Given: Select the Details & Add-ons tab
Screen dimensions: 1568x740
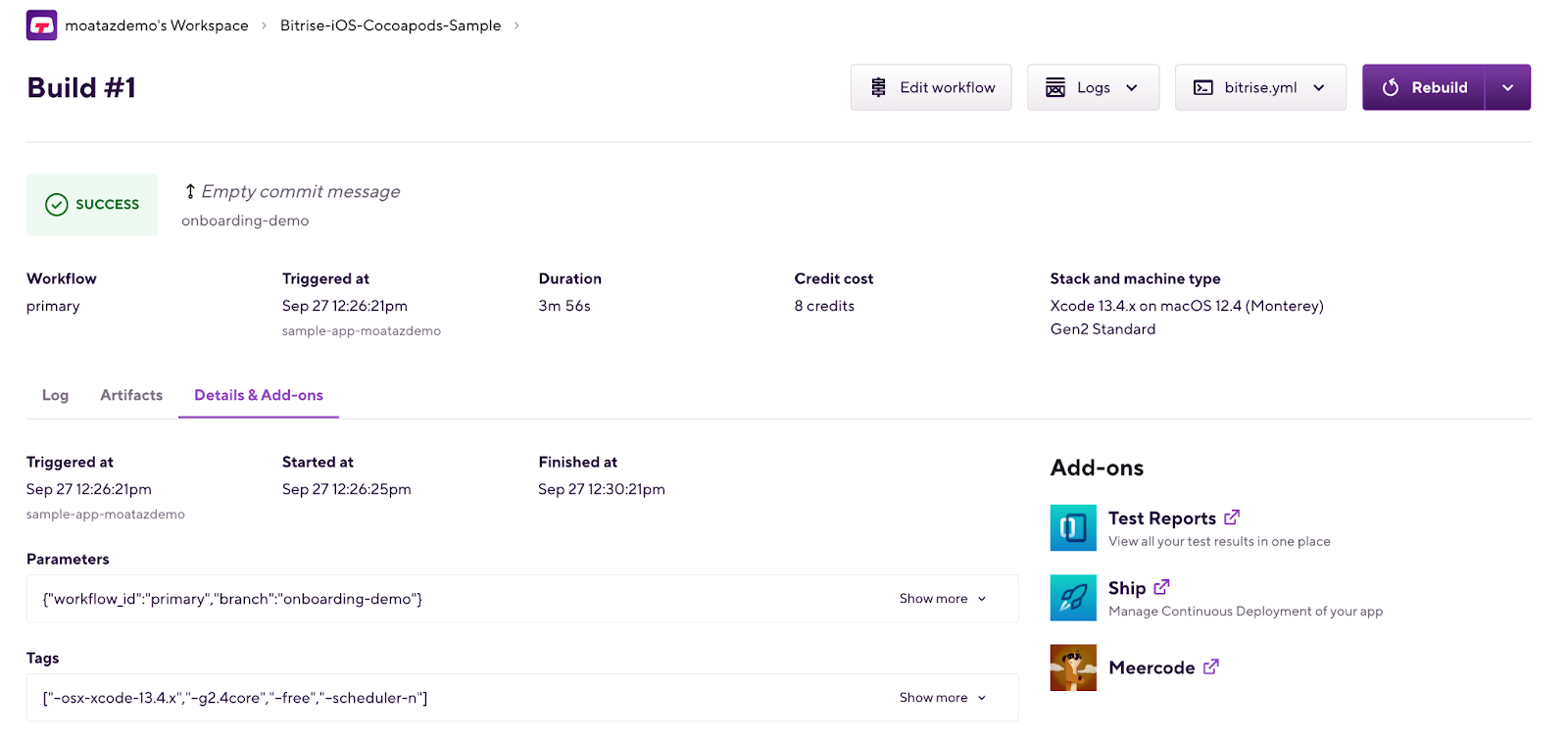Looking at the screenshot, I should coord(259,395).
